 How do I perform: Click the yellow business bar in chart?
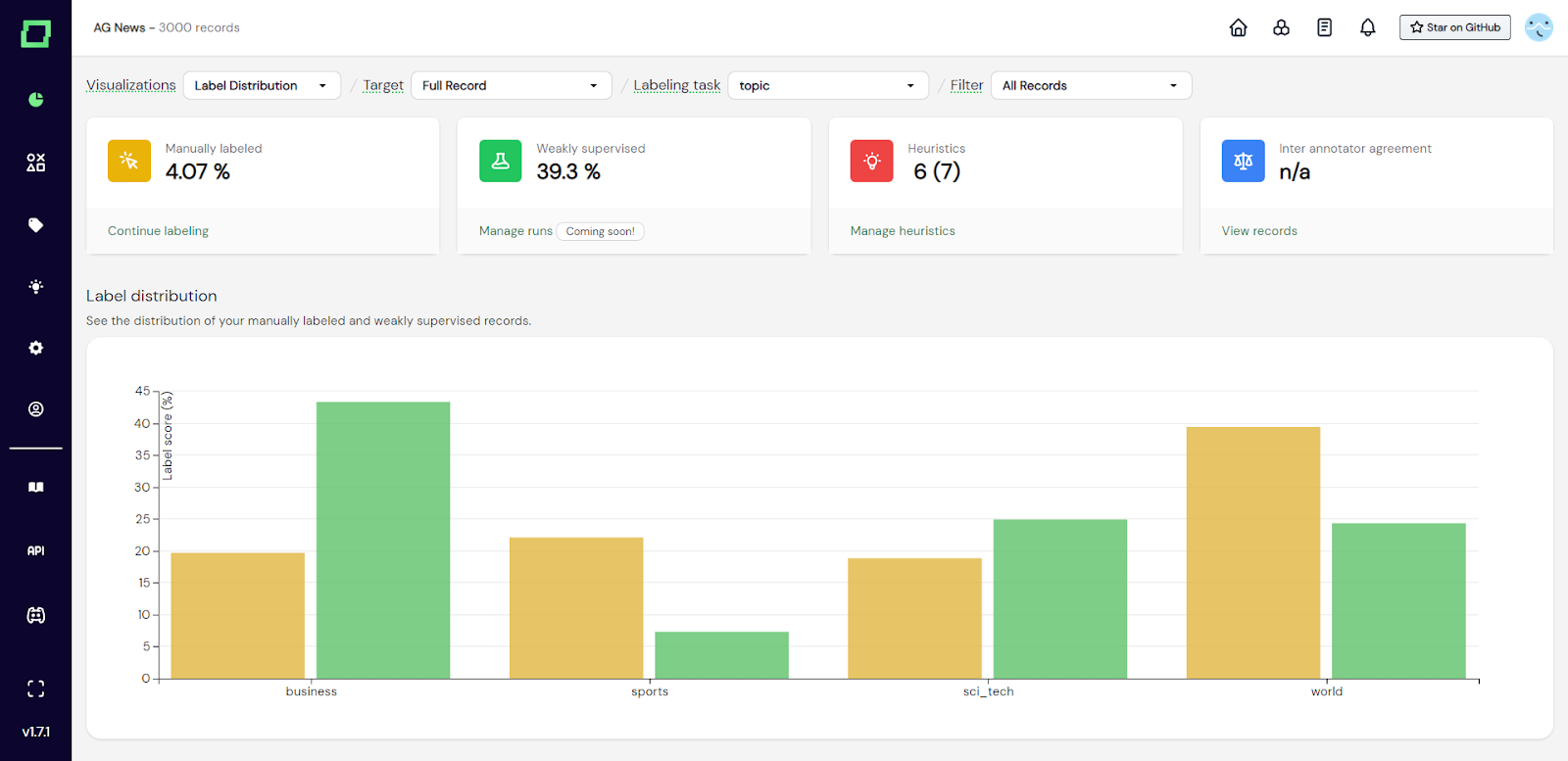(x=237, y=616)
